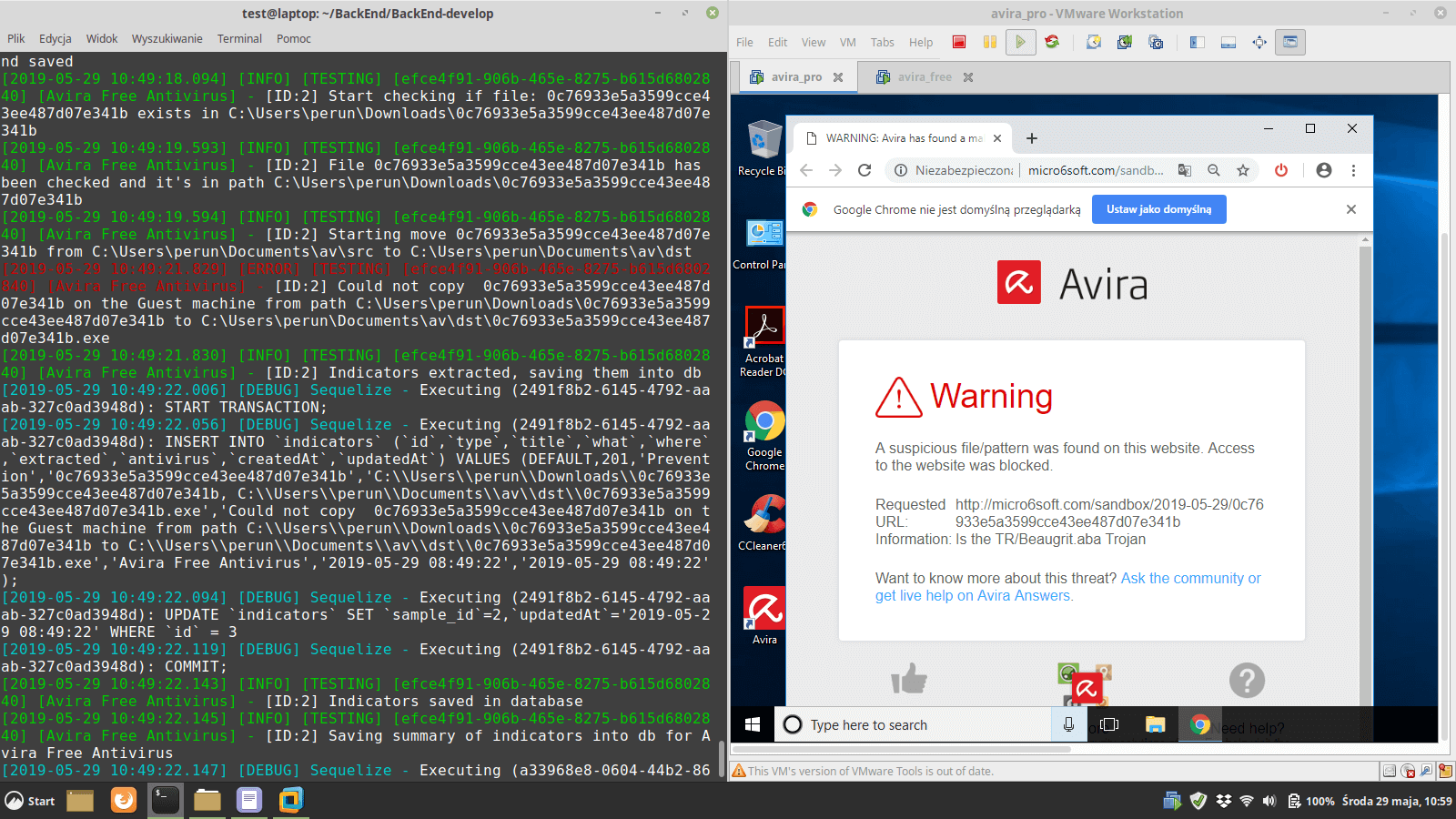The width and height of the screenshot is (1456, 819).
Task: Click the VMware thumbnail bar icon
Action: pyautogui.click(x=1228, y=42)
